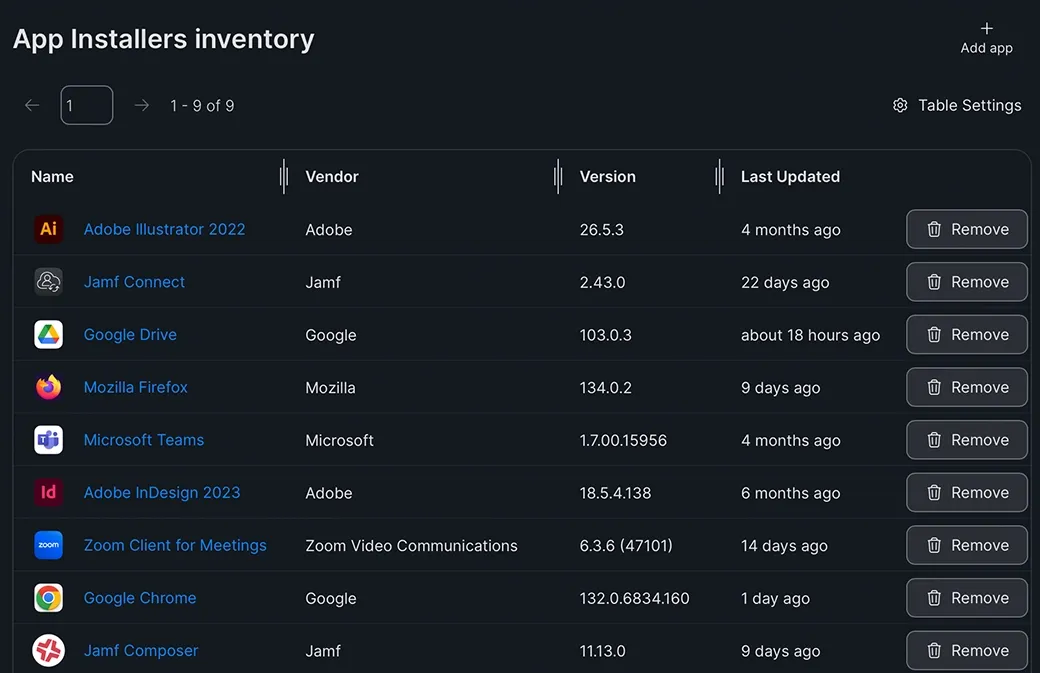This screenshot has height=673, width=1040.
Task: Sort by the Version column header
Action: (608, 176)
